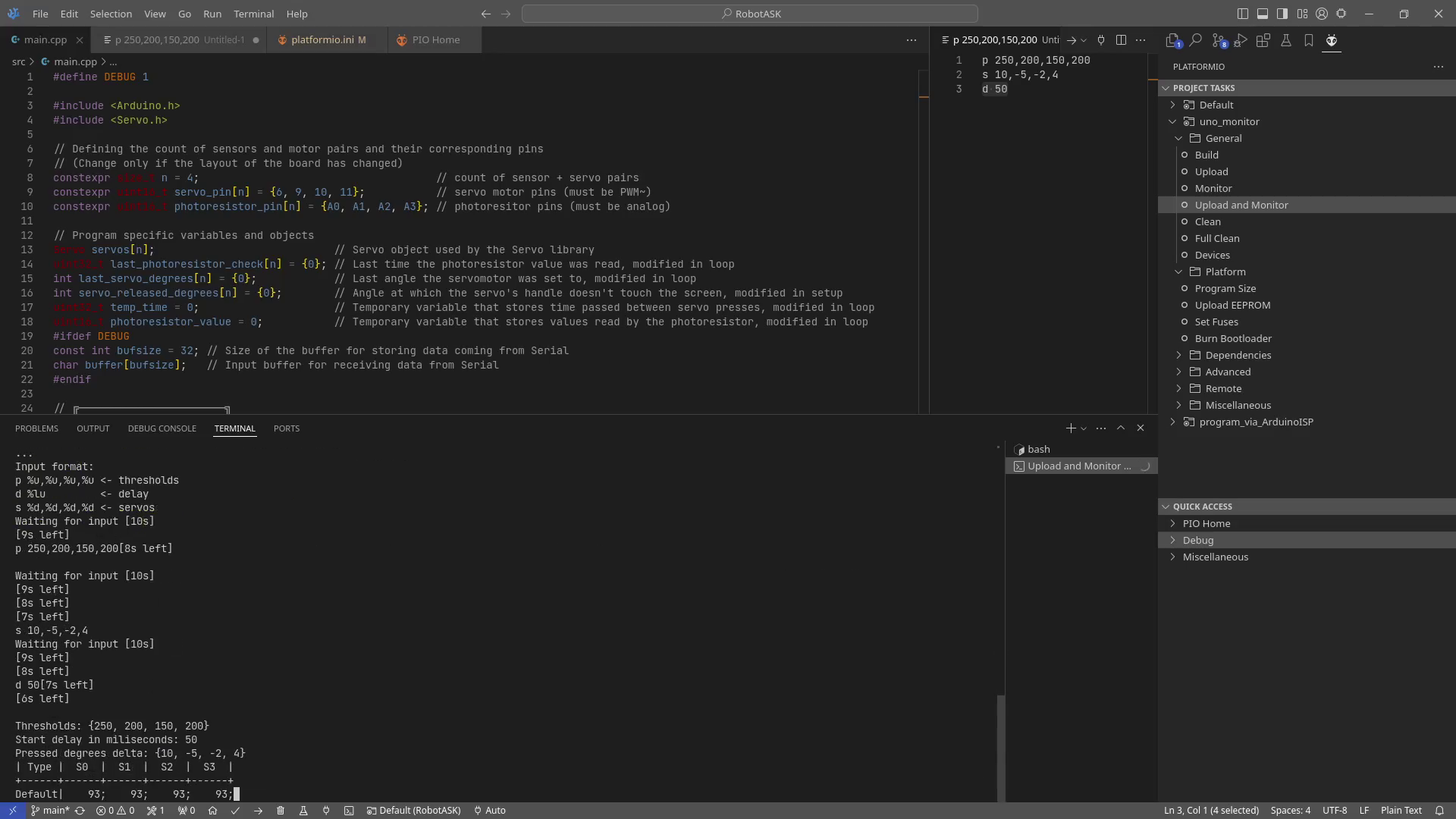The width and height of the screenshot is (1456, 819).
Task: Run the Burn Bootloader task
Action: coord(1233,338)
